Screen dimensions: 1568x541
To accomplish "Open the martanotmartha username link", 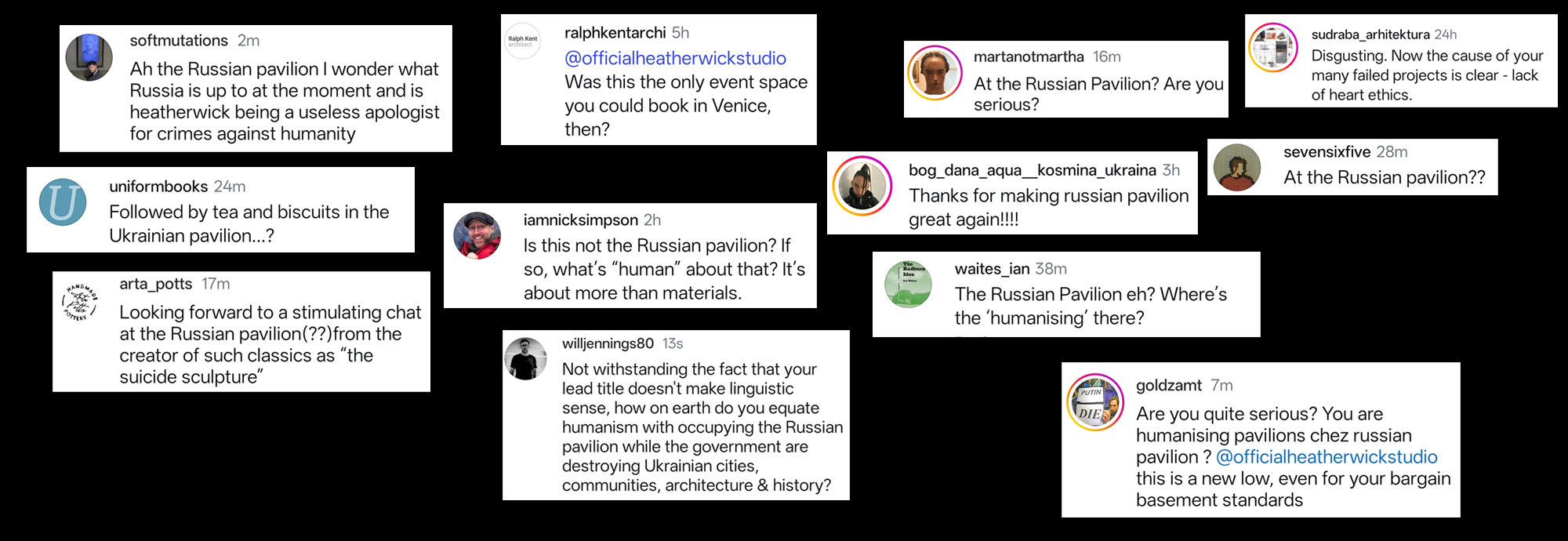I will 1029,56.
